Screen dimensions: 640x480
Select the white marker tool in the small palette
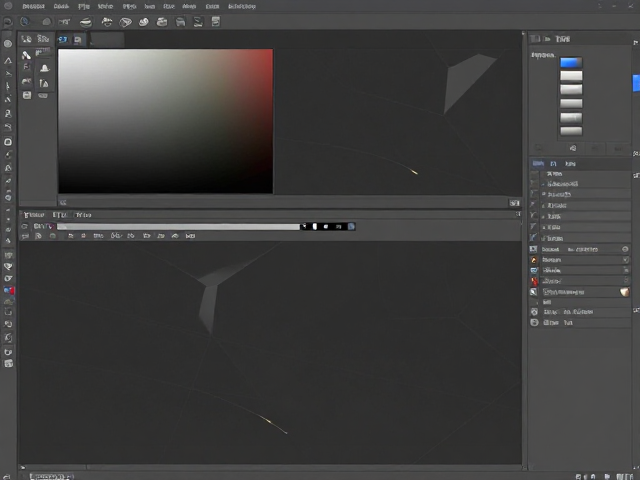click(x=26, y=55)
